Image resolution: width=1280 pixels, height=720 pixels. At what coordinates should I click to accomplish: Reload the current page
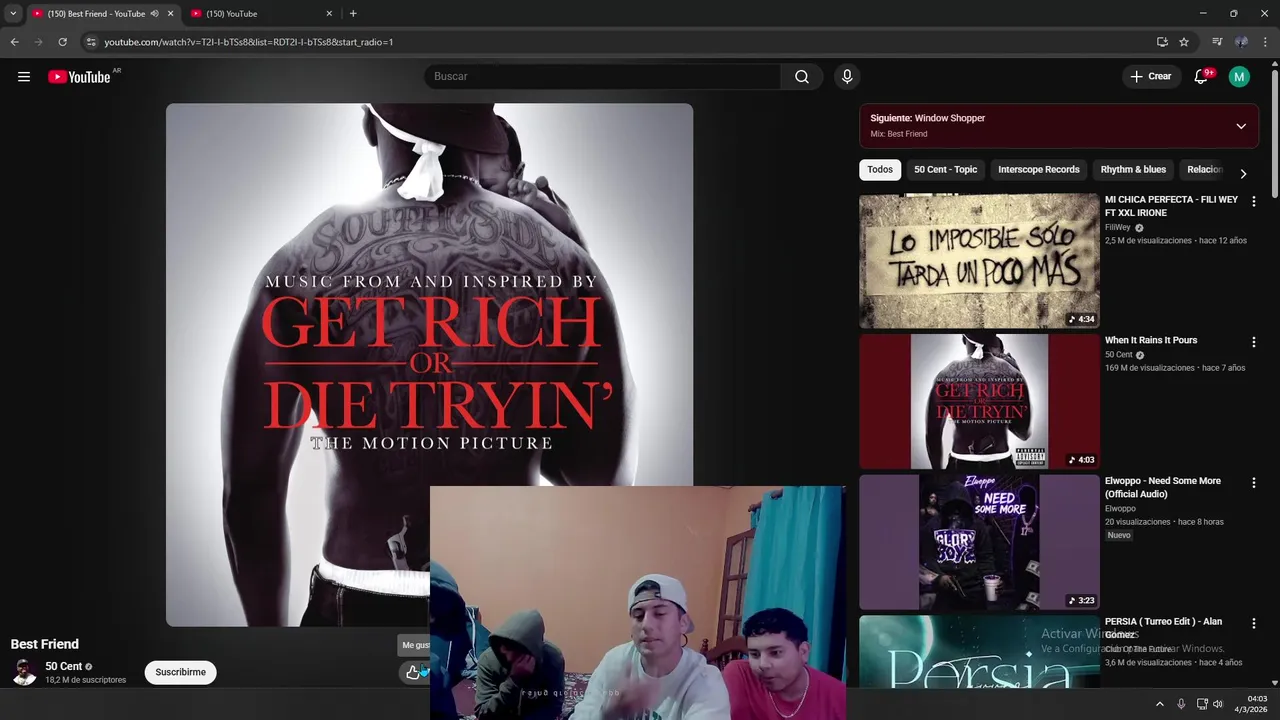[x=62, y=42]
